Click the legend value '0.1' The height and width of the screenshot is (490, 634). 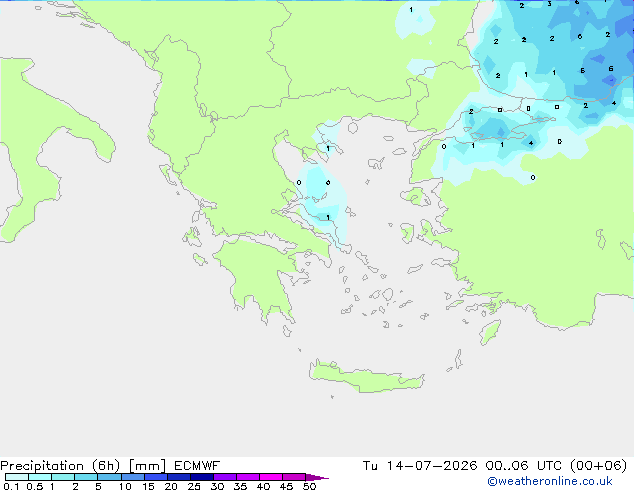click(x=11, y=486)
